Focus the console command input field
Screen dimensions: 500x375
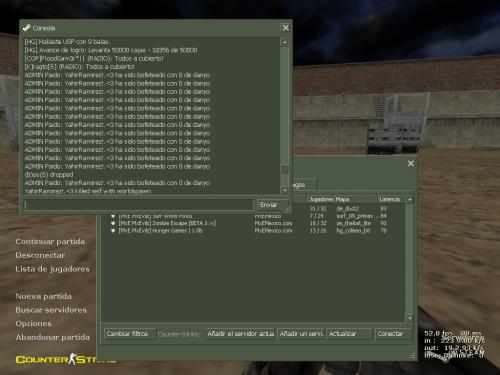[x=138, y=205]
